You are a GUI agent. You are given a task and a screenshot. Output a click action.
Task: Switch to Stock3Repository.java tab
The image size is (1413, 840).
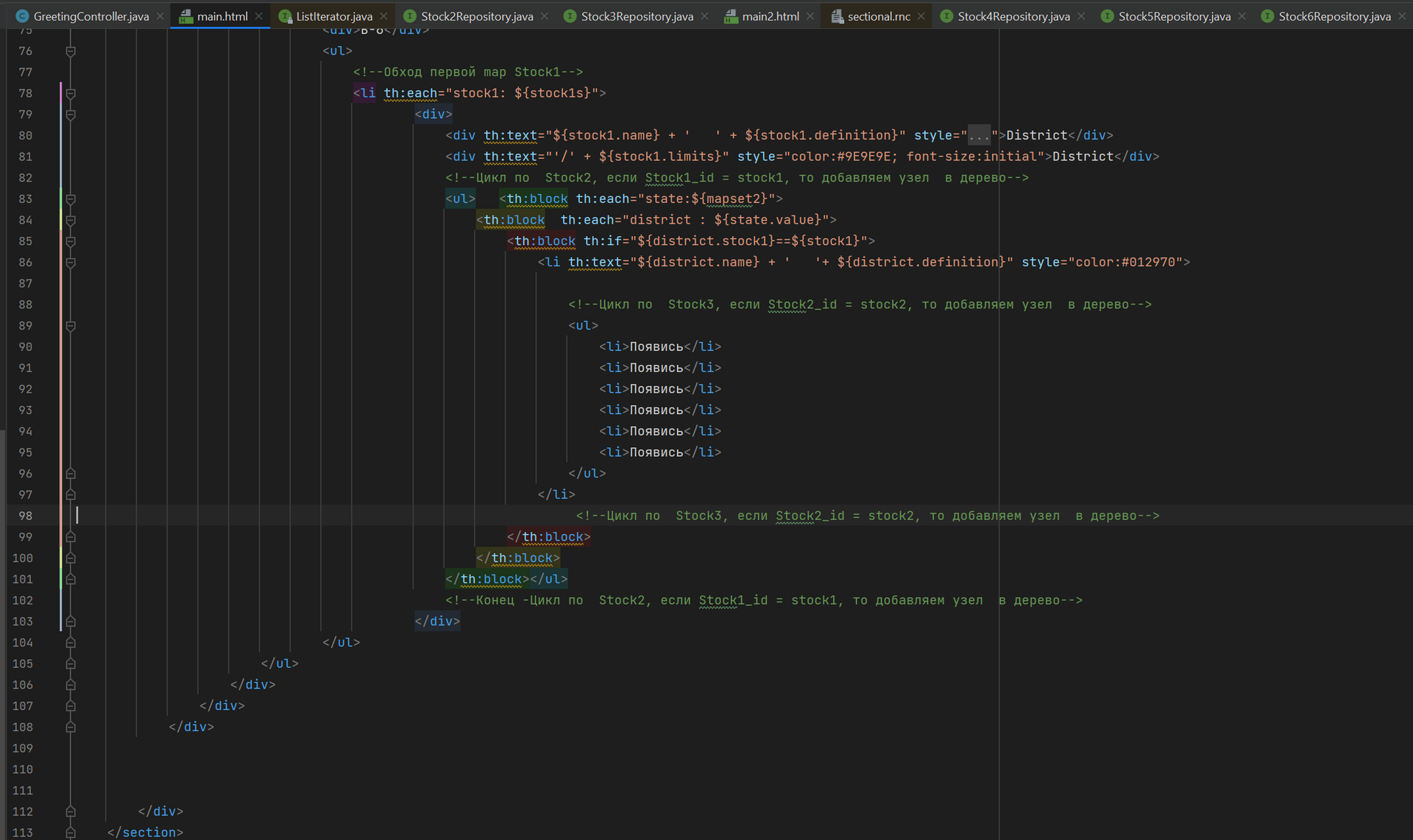pyautogui.click(x=637, y=16)
